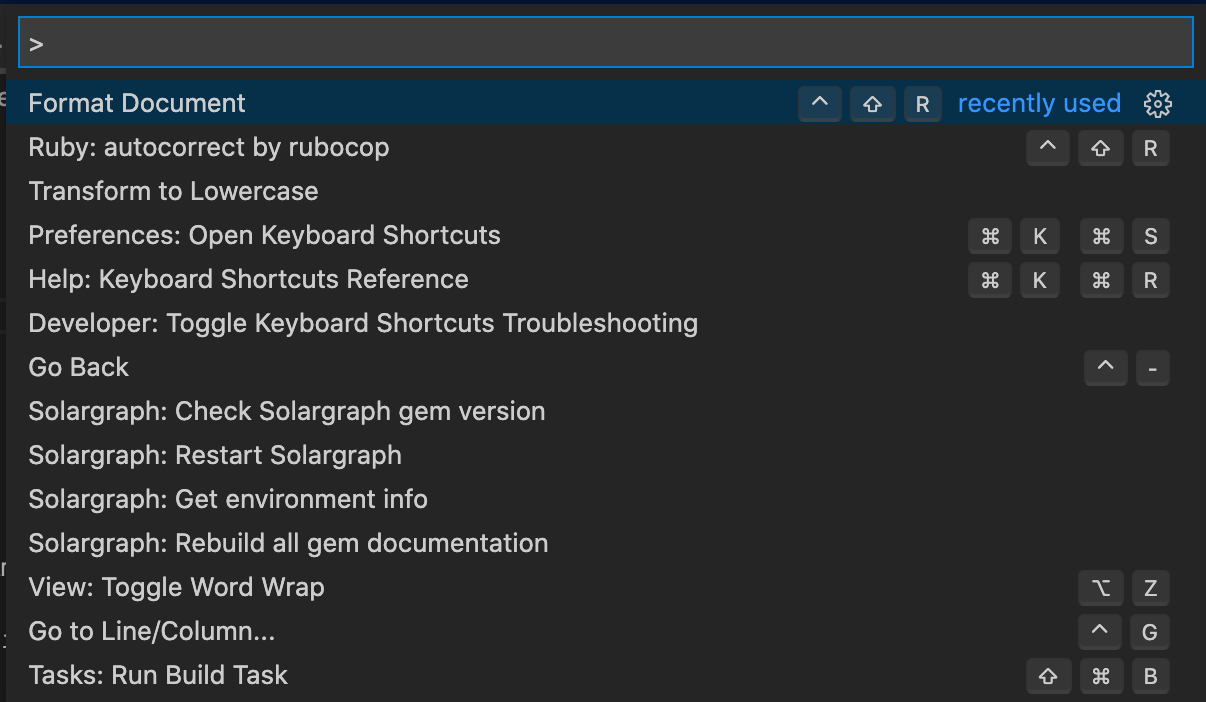
Task: Select Developer: Toggle Keyboard Shortcuts Troubleshooting
Action: pos(363,323)
